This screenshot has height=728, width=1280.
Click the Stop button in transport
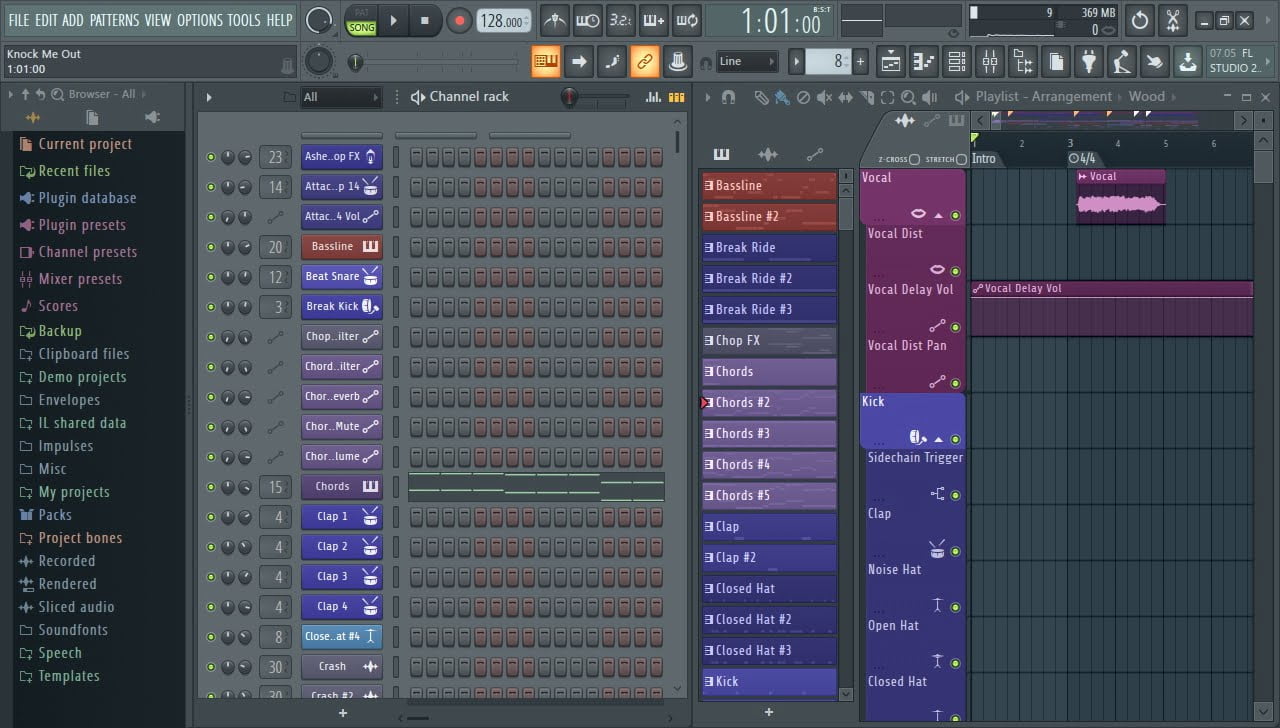[425, 21]
